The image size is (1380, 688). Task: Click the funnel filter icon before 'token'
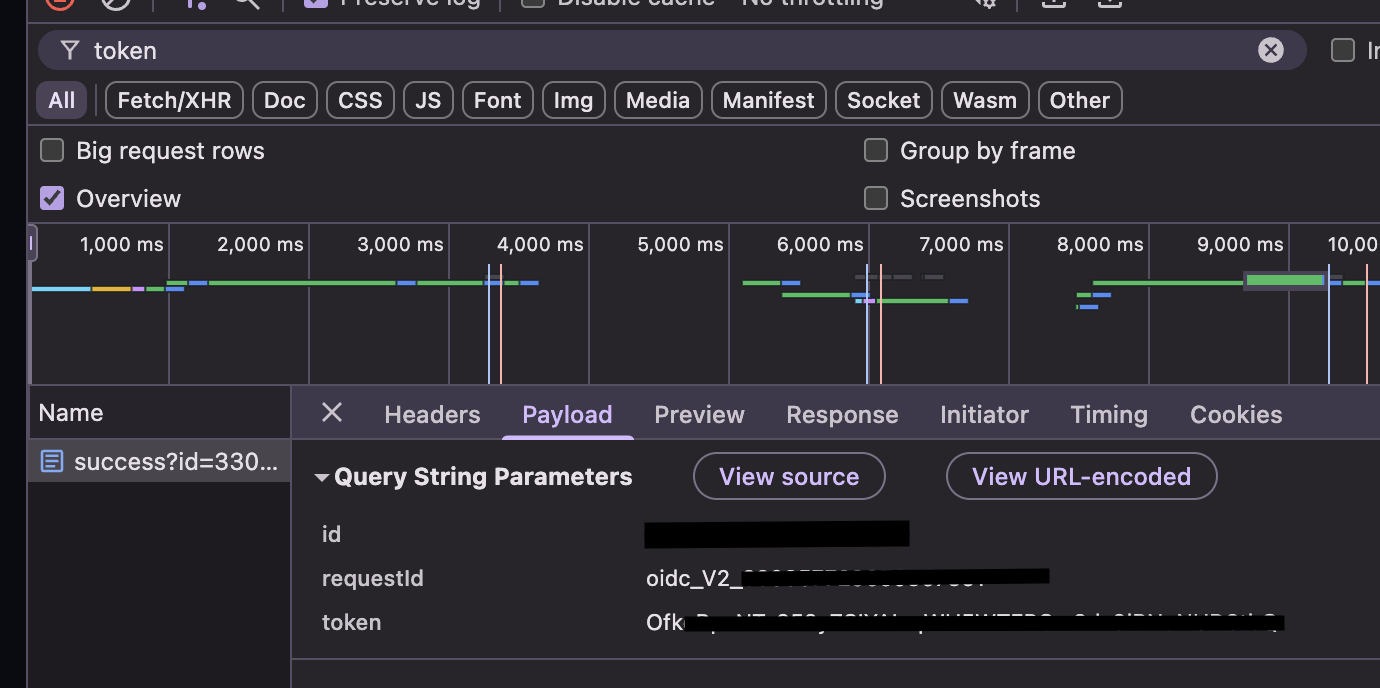69,50
